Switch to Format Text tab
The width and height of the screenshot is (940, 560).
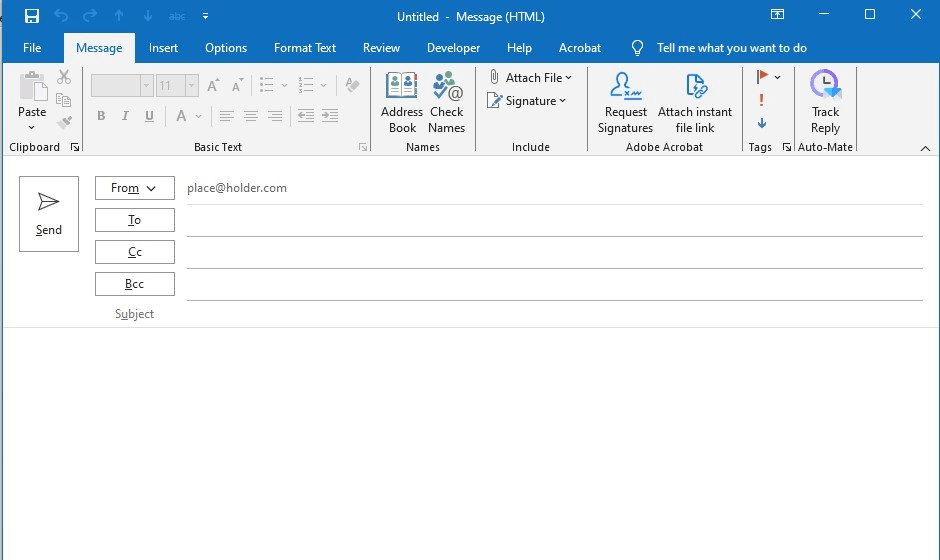[x=305, y=48]
